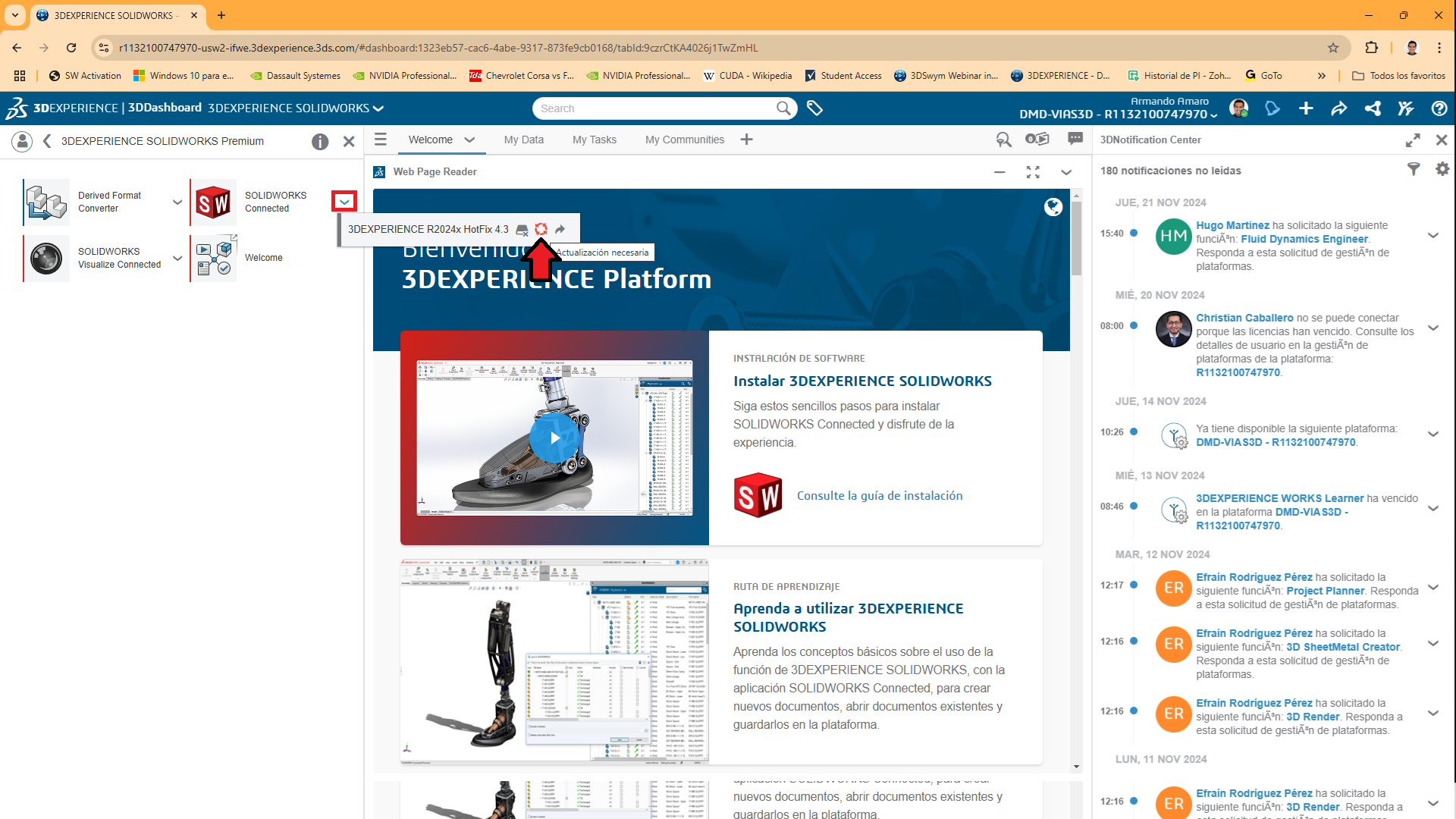This screenshot has height=819, width=1456.
Task: Open the dashboard hamburger menu
Action: (x=381, y=140)
